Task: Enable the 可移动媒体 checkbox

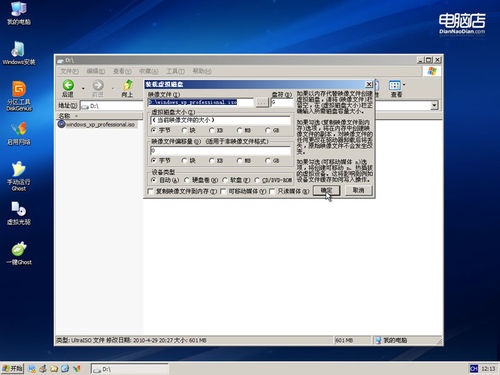Action: coord(223,191)
